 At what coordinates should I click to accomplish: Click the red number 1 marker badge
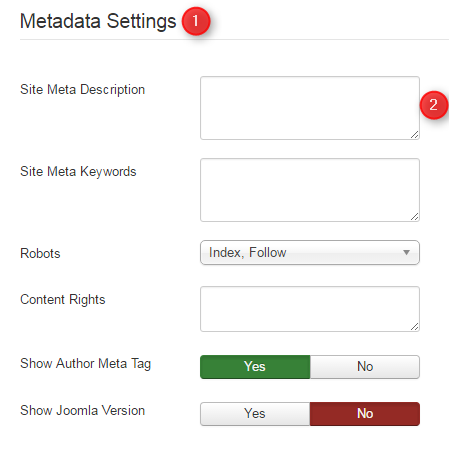(196, 21)
